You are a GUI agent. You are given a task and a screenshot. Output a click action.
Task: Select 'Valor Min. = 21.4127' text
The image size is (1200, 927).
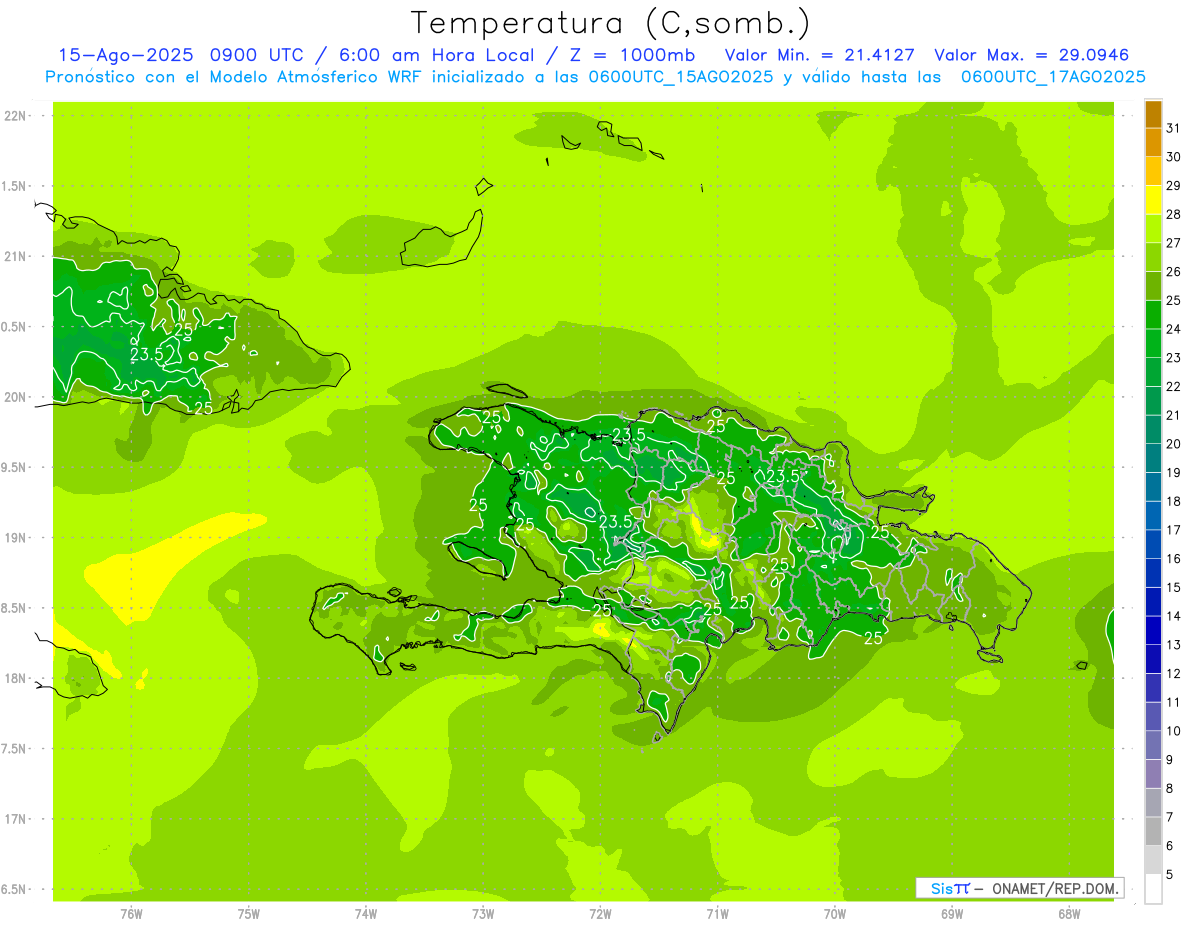[819, 55]
